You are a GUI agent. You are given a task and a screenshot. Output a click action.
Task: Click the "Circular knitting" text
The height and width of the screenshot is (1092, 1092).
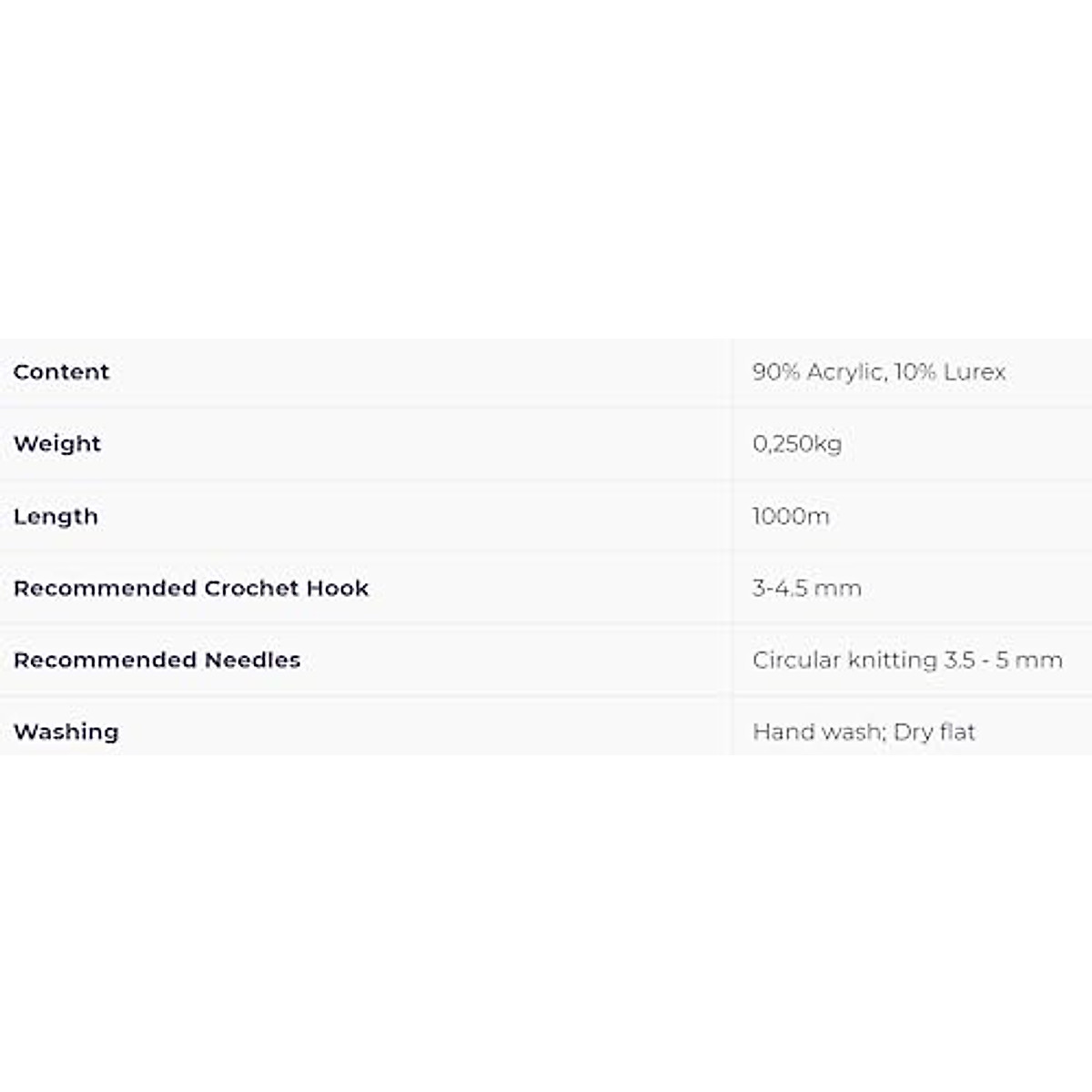[844, 660]
